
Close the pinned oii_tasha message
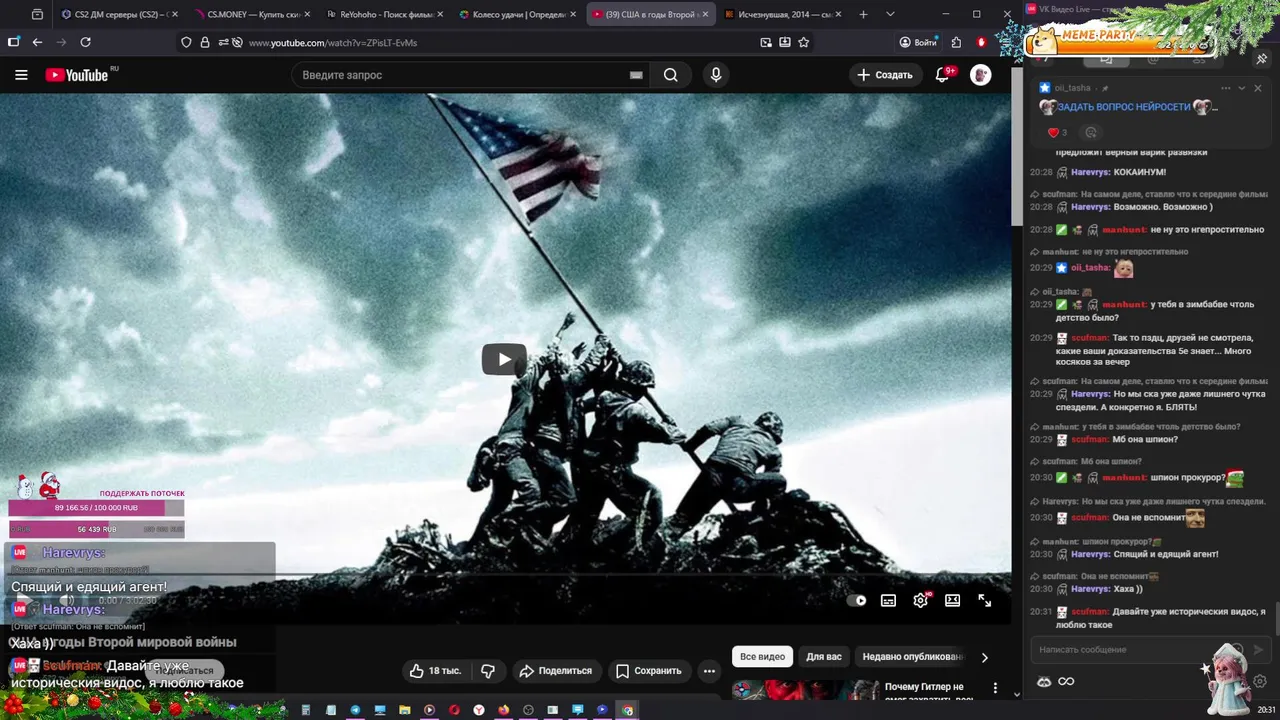(1258, 88)
